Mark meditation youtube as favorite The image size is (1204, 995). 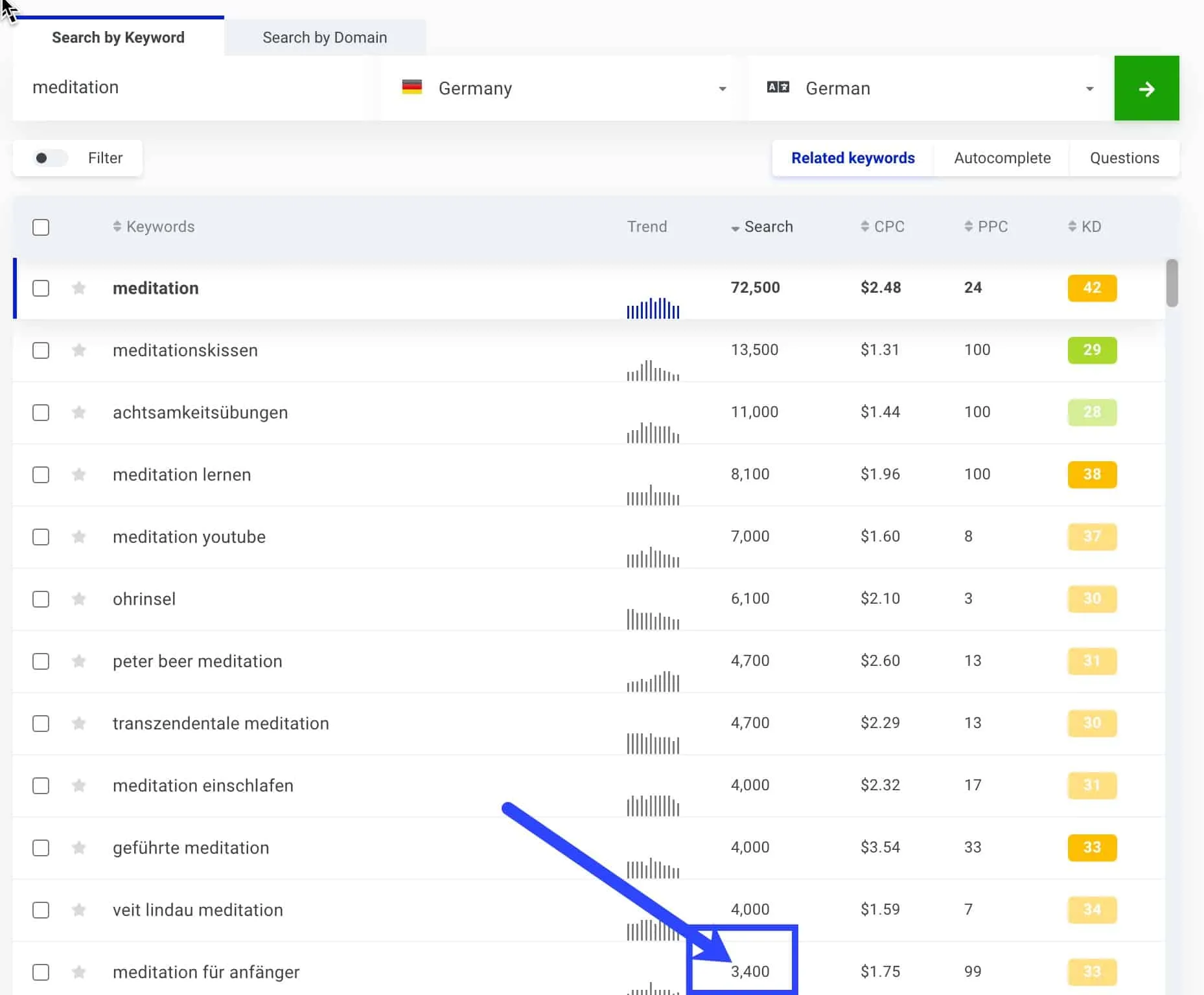click(x=79, y=536)
